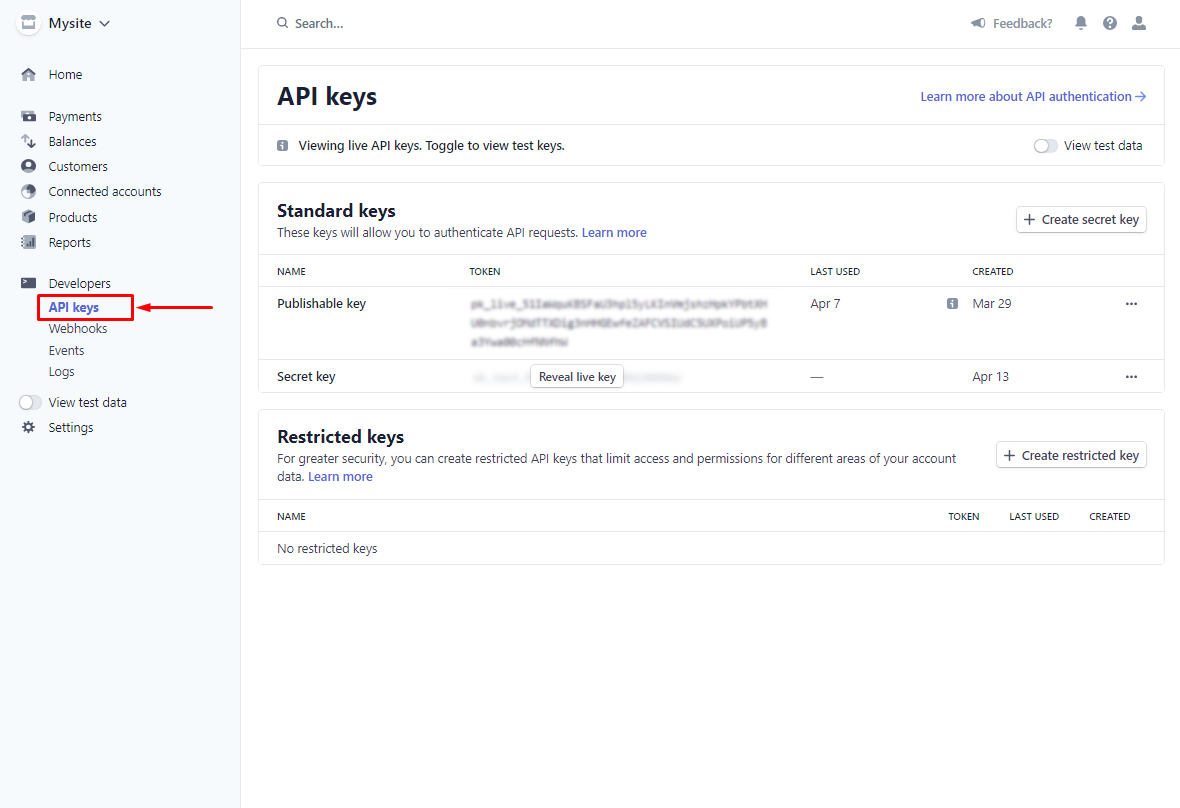Click the Connected accounts icon
Screen dimensions: 1180x808
[x=28, y=191]
